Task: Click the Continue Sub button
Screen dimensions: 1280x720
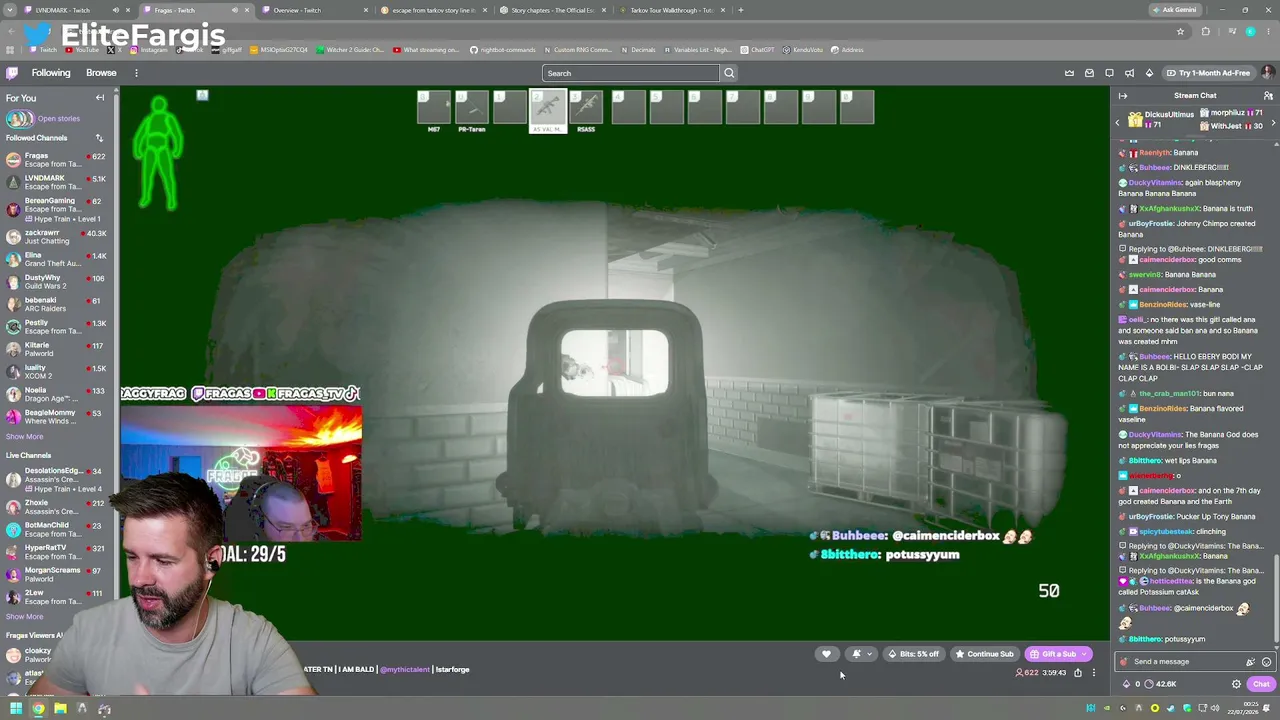Action: 984,654
